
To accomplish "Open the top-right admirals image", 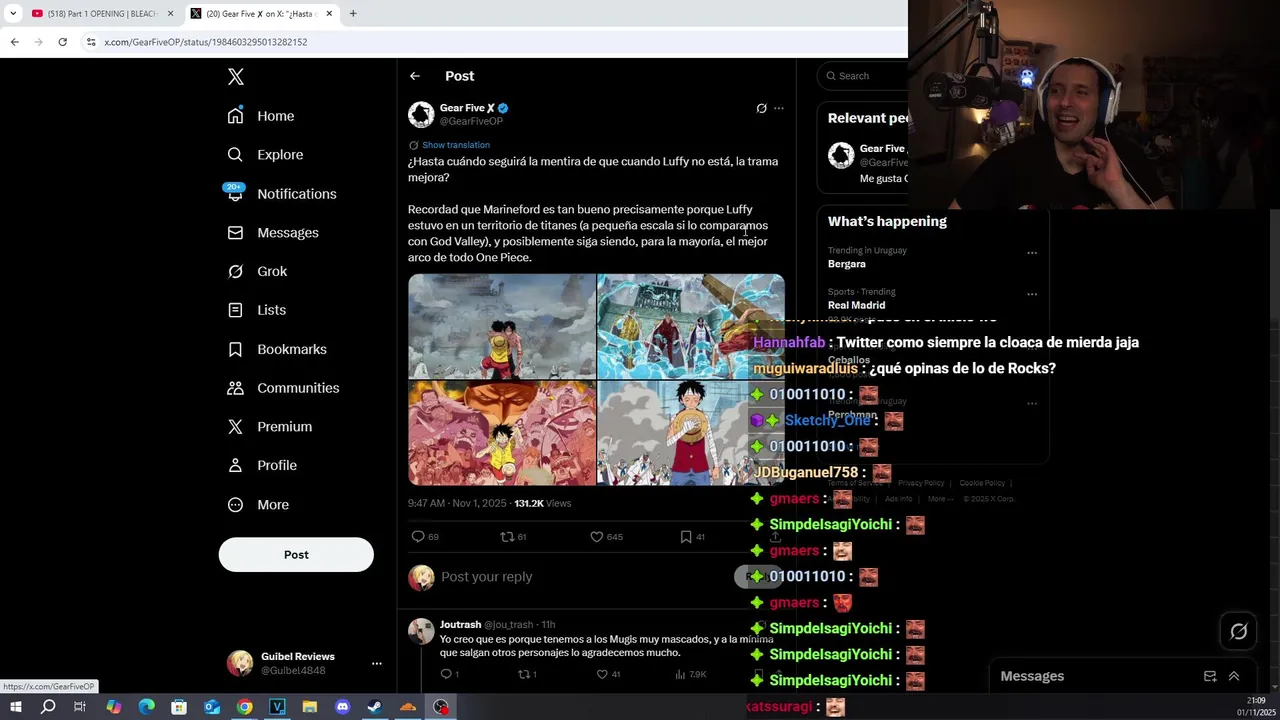I will coord(690,326).
